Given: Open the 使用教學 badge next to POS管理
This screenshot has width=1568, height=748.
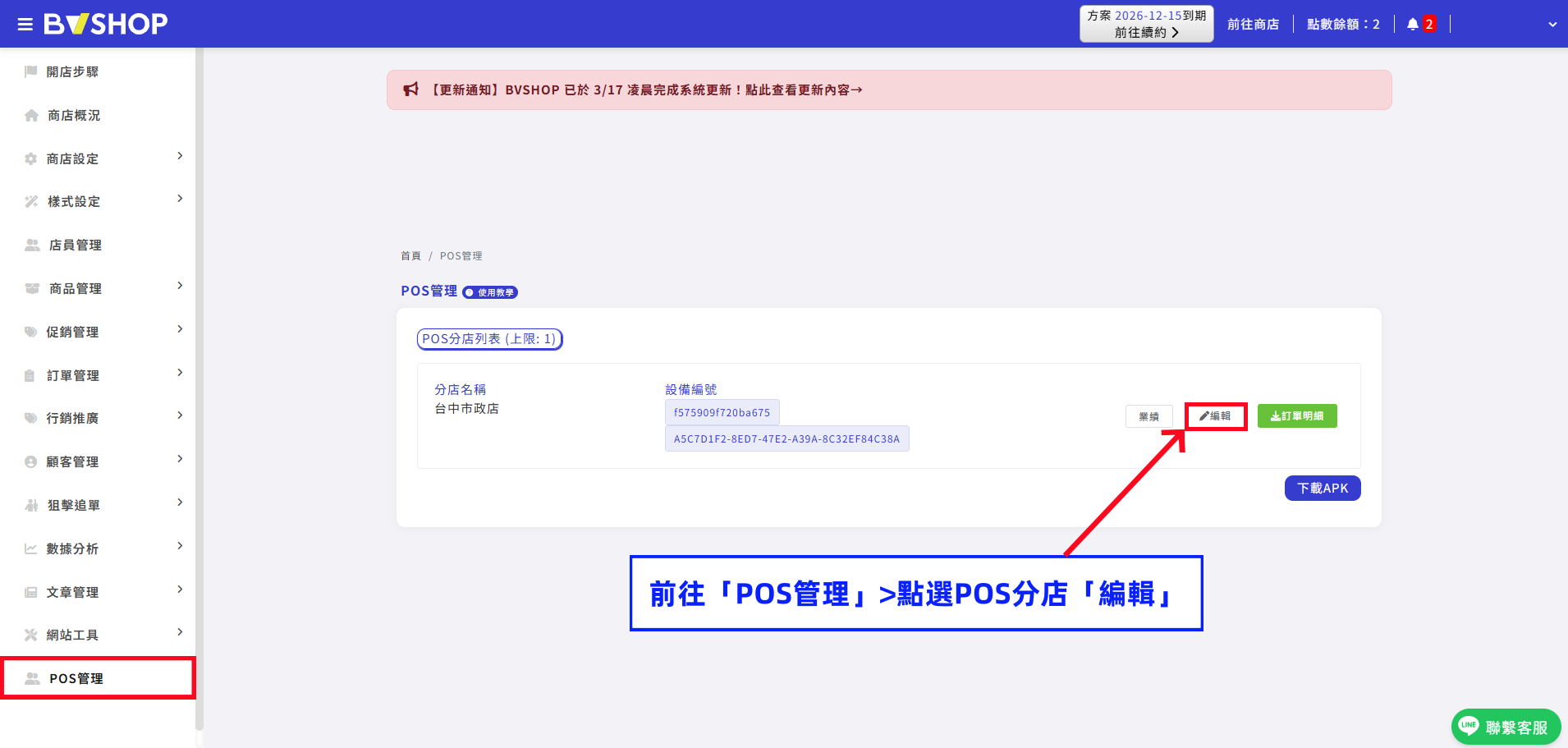Looking at the screenshot, I should [x=490, y=292].
